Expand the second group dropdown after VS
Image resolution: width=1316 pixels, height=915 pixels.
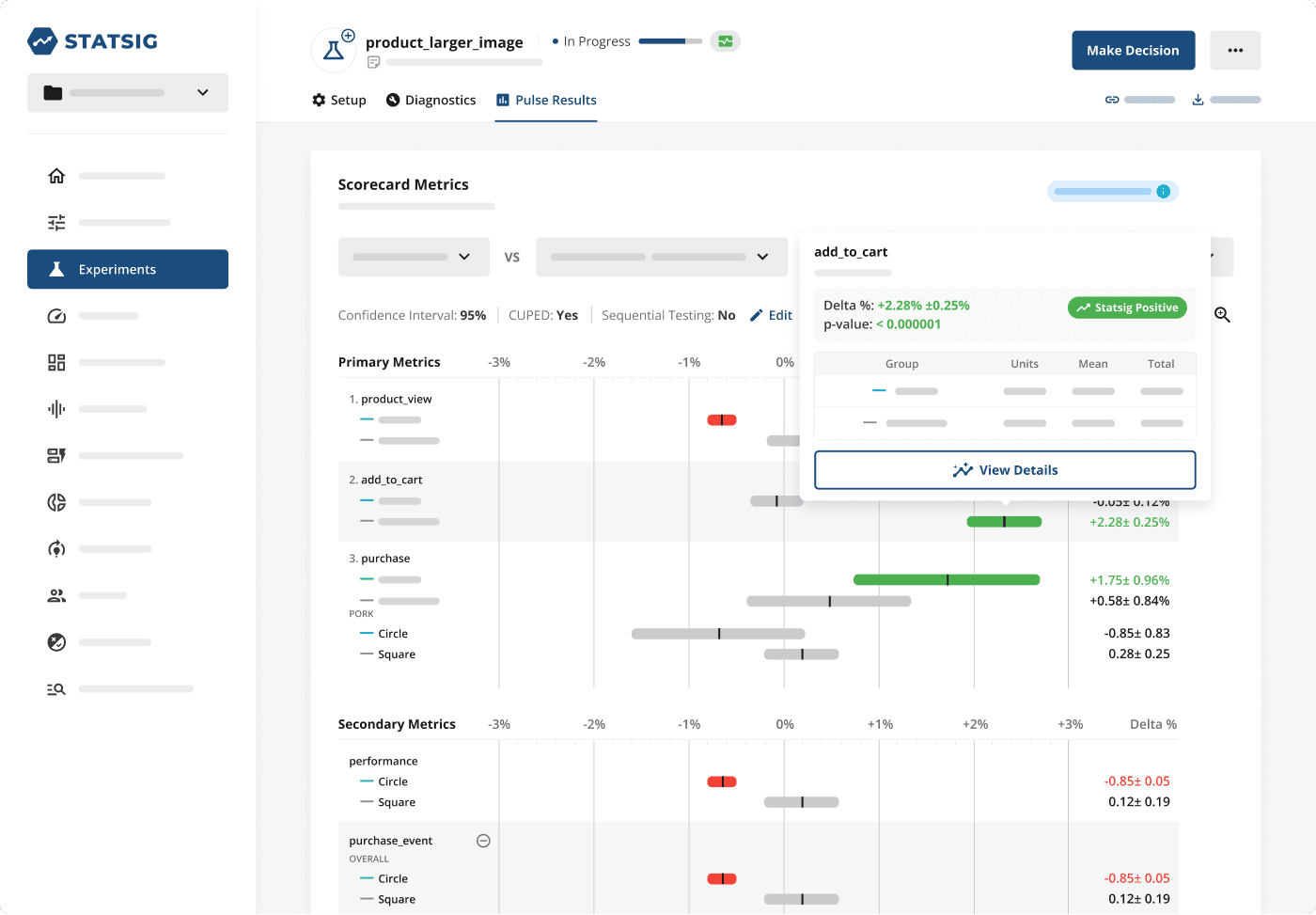click(x=661, y=257)
